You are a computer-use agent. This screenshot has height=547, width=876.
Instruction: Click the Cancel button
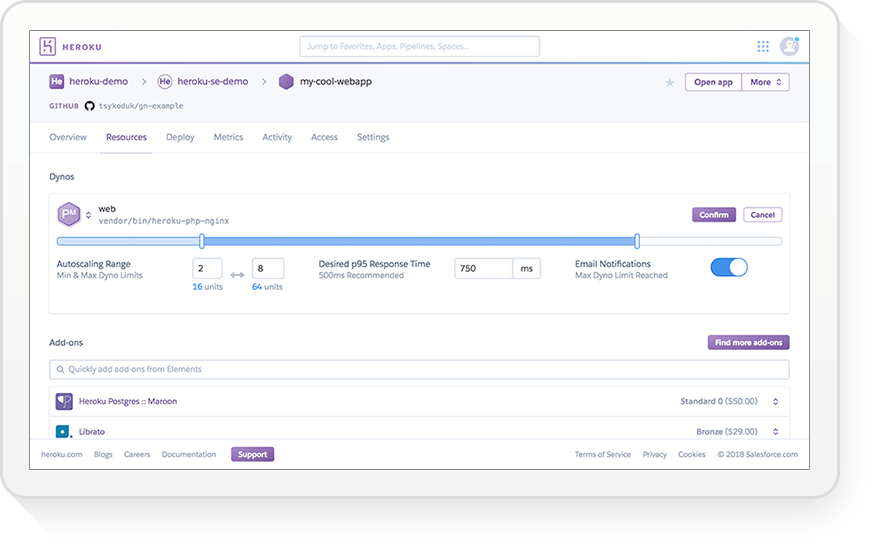coord(763,215)
